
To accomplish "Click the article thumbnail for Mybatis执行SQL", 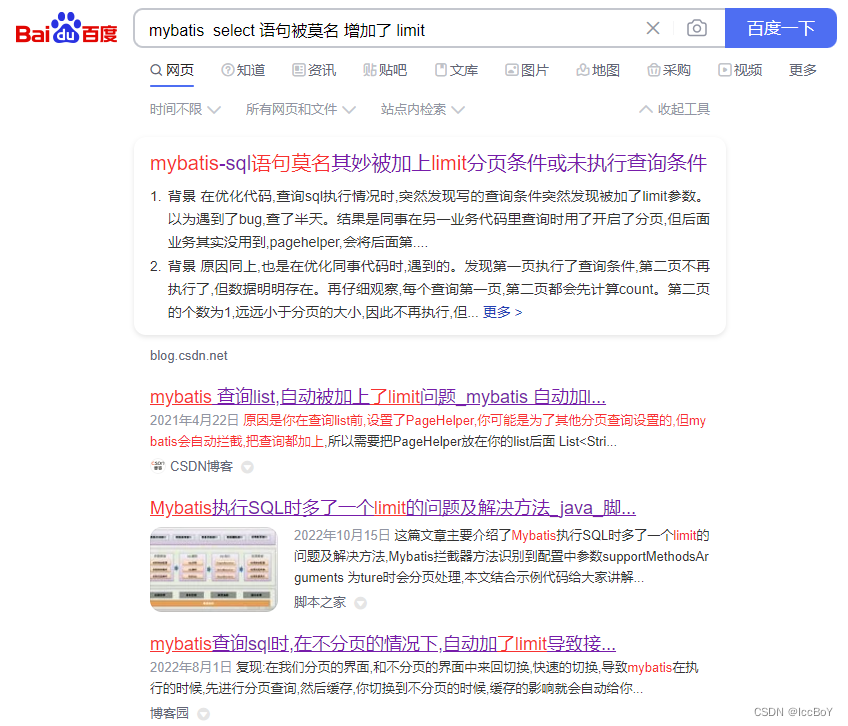I will click(214, 570).
